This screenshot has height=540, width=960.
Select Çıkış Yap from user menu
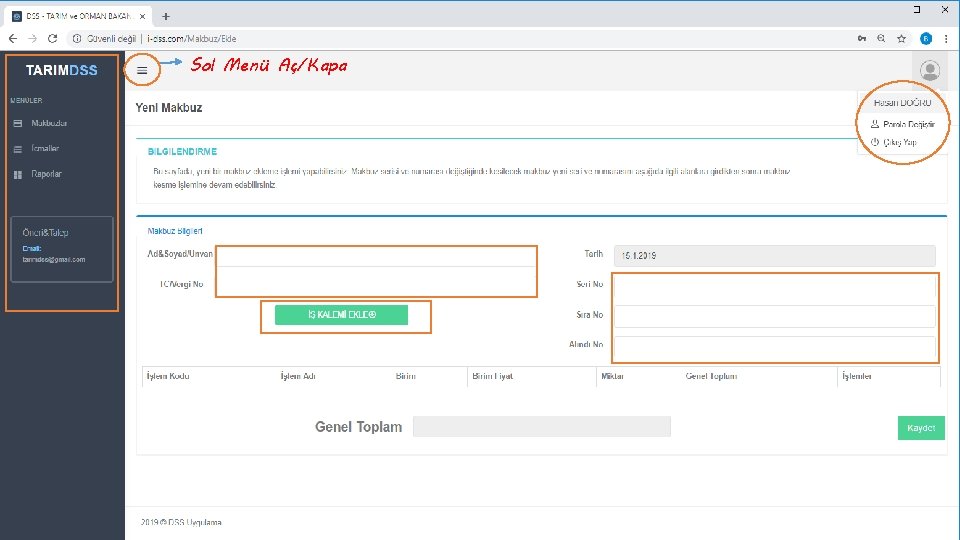point(899,142)
